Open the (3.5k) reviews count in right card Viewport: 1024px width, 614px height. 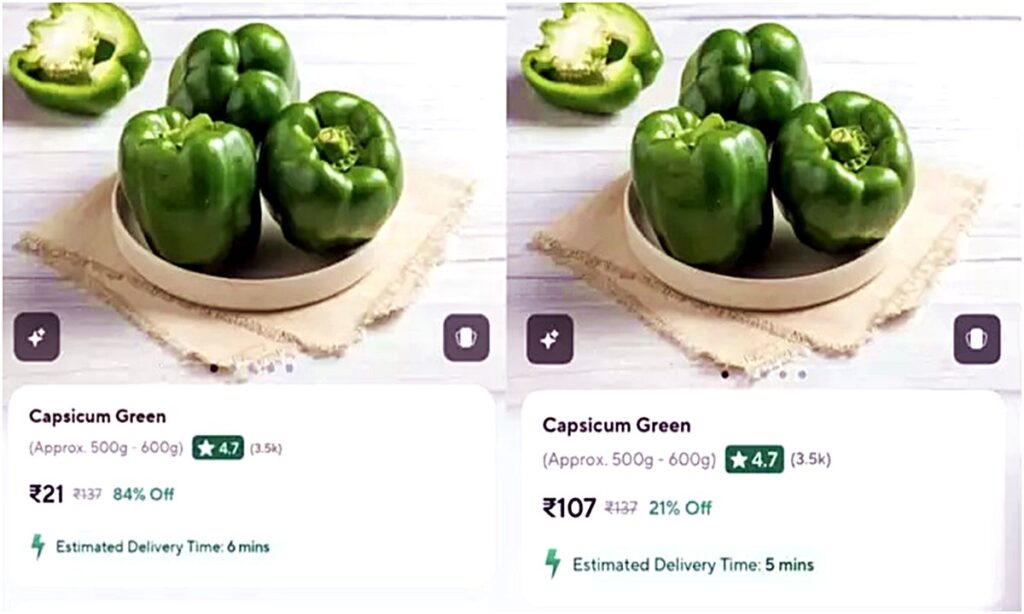[x=811, y=460]
